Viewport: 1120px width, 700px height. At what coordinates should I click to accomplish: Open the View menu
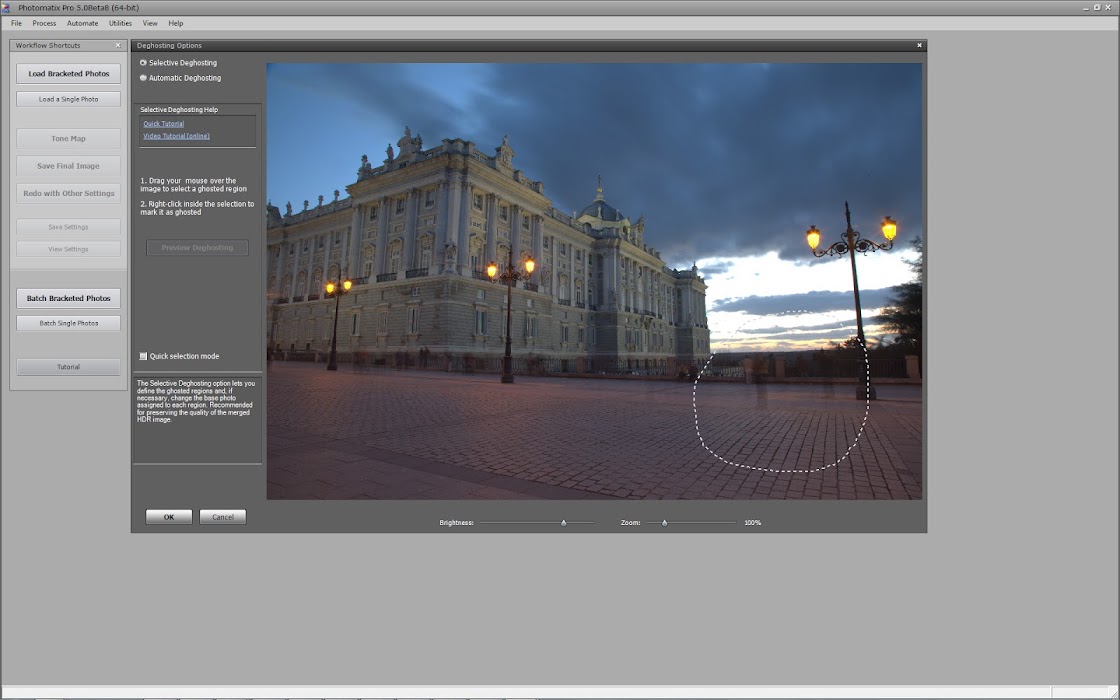[x=150, y=24]
